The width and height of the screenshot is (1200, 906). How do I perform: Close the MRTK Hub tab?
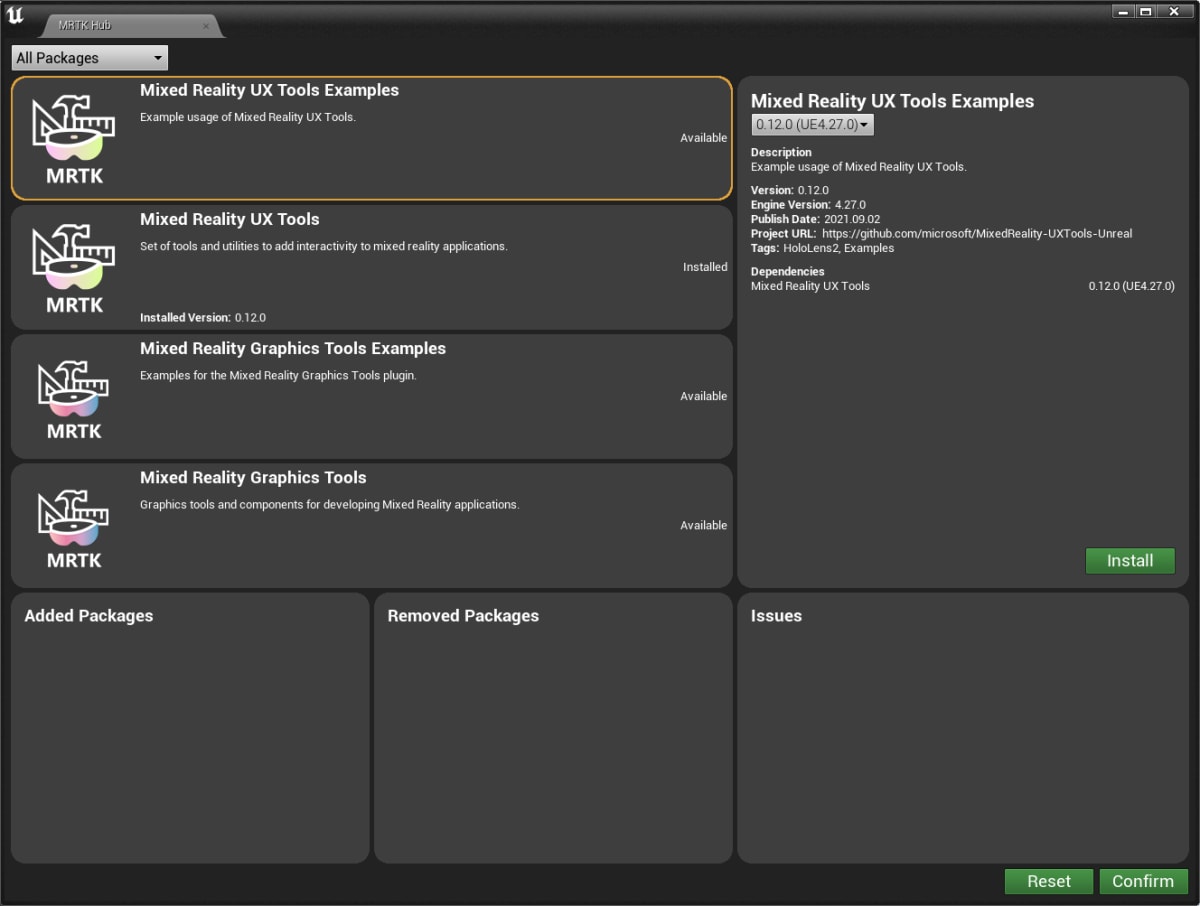click(x=206, y=26)
